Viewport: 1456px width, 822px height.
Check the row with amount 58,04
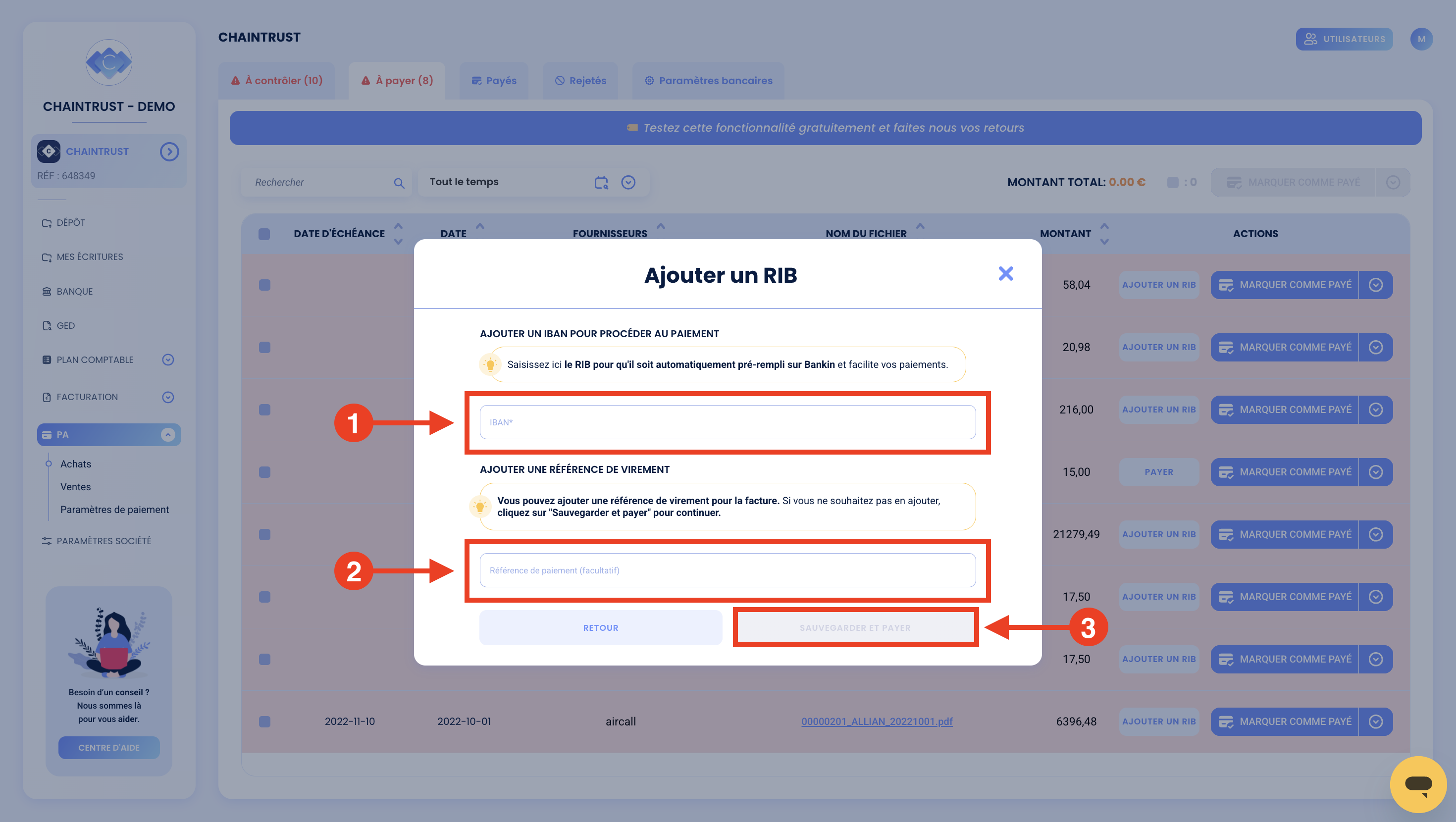tap(264, 285)
